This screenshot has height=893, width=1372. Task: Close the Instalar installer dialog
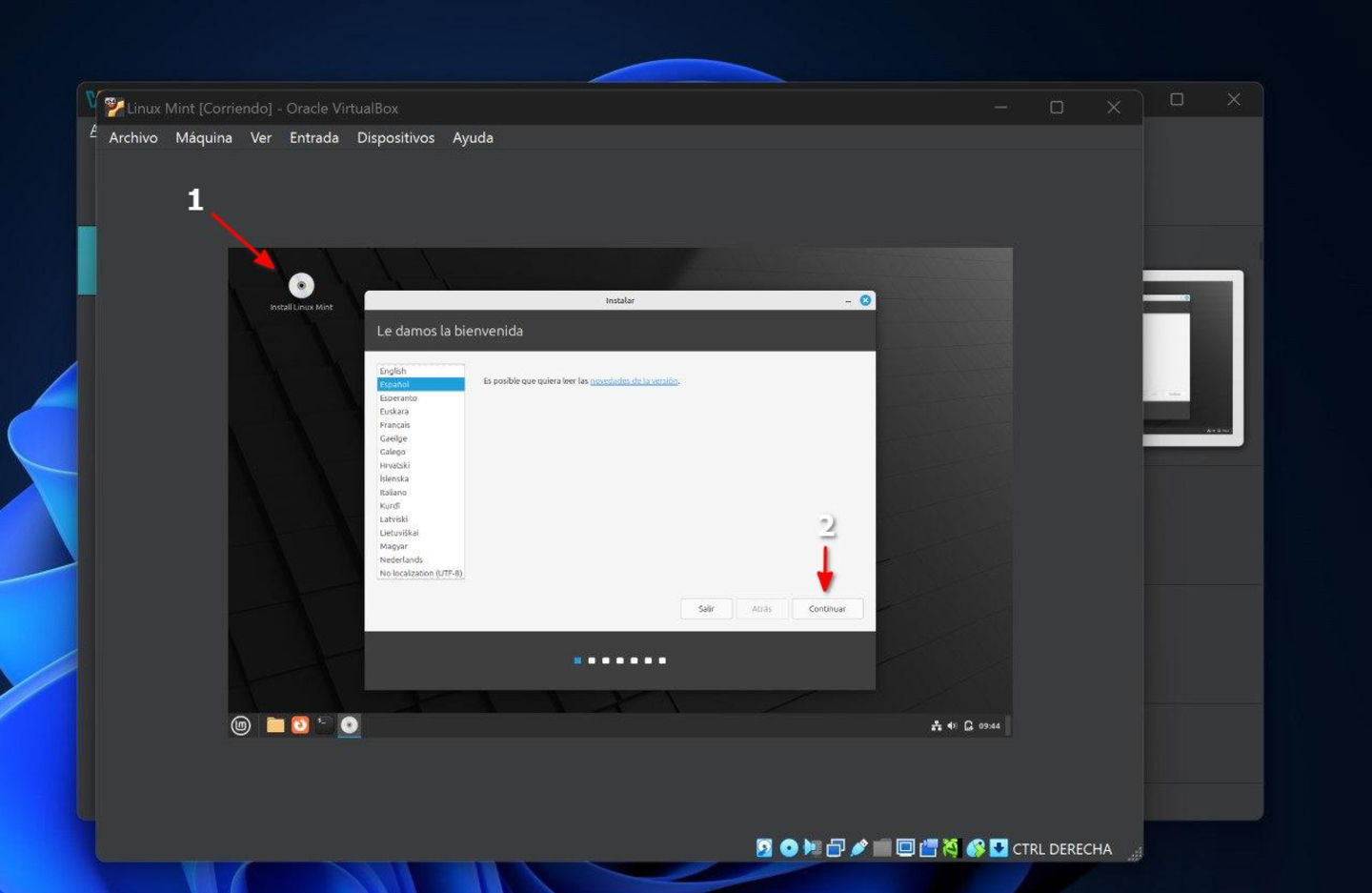click(x=865, y=300)
